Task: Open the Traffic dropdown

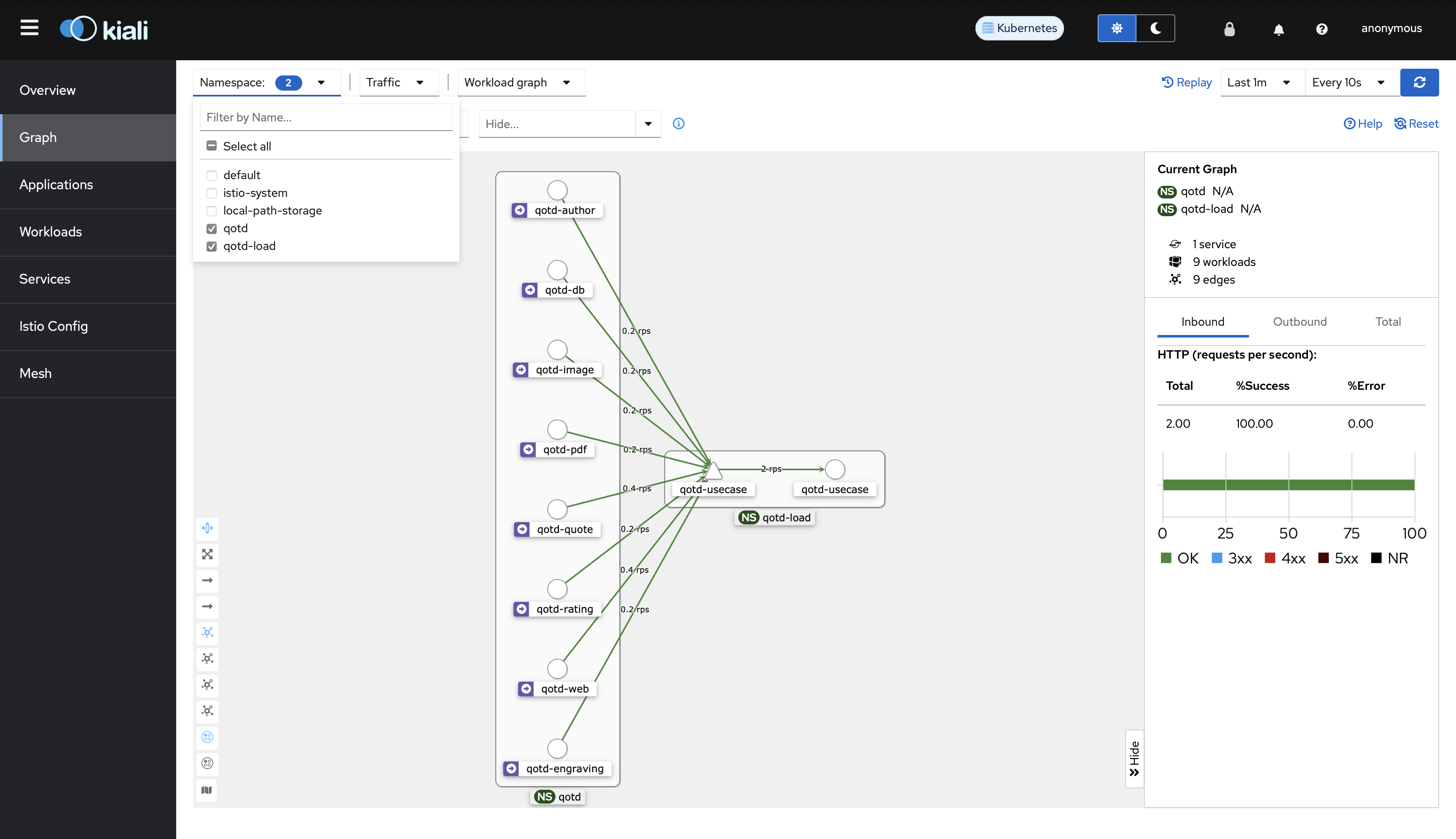Action: click(395, 83)
